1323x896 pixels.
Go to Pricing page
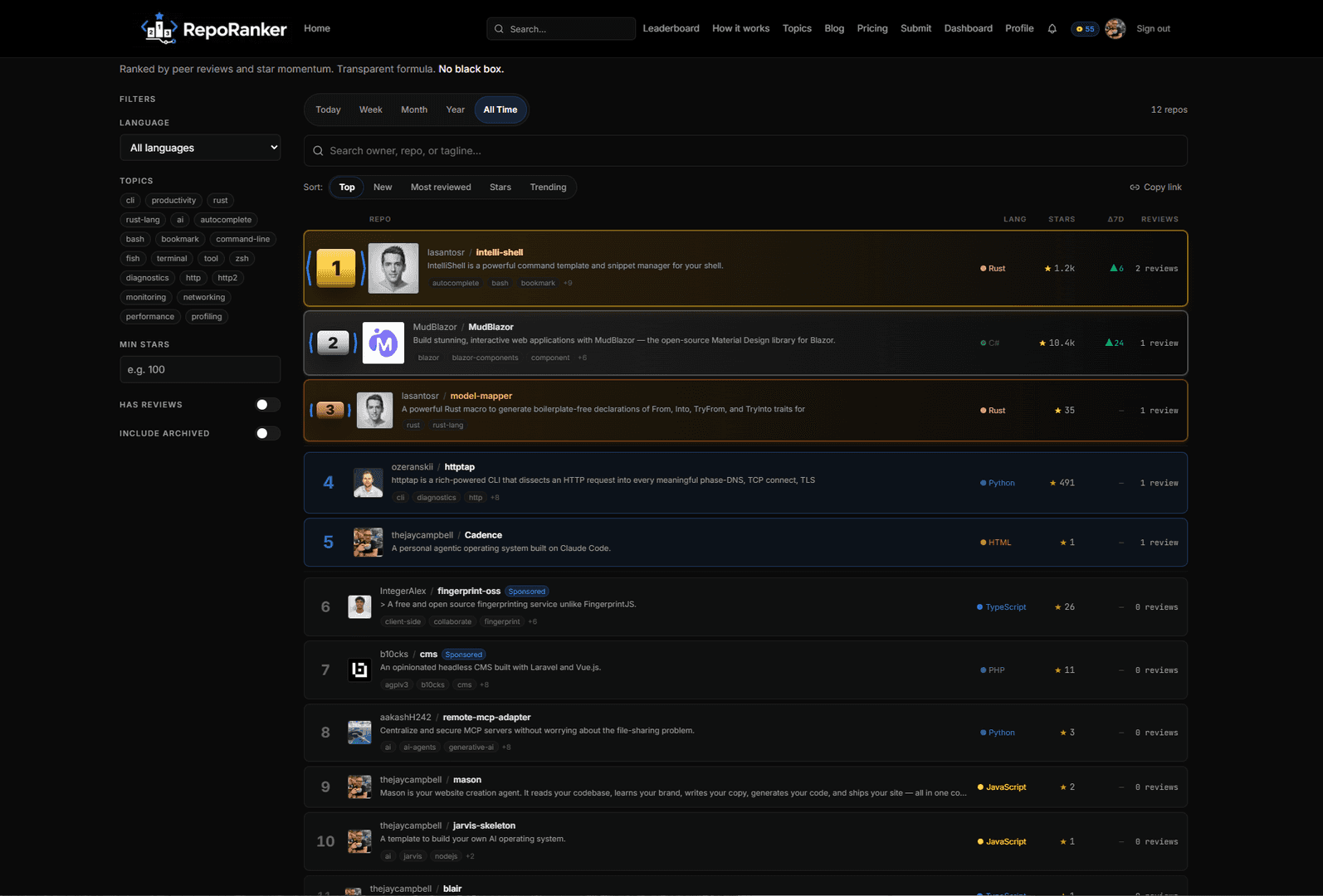872,28
